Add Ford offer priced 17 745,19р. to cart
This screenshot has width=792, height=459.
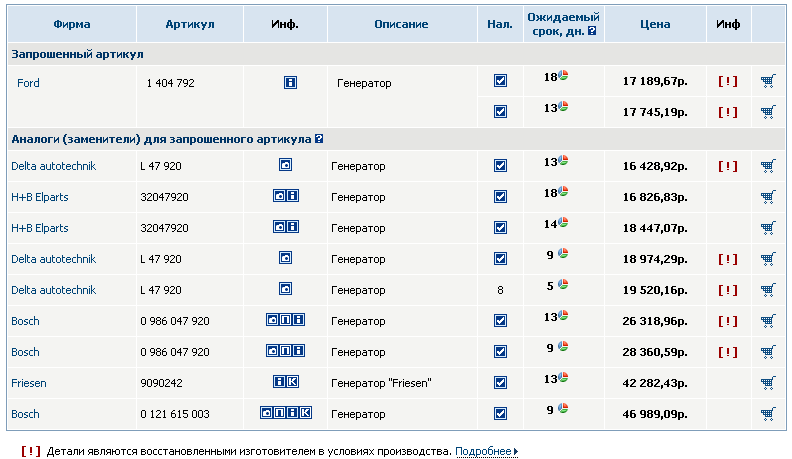tap(768, 112)
